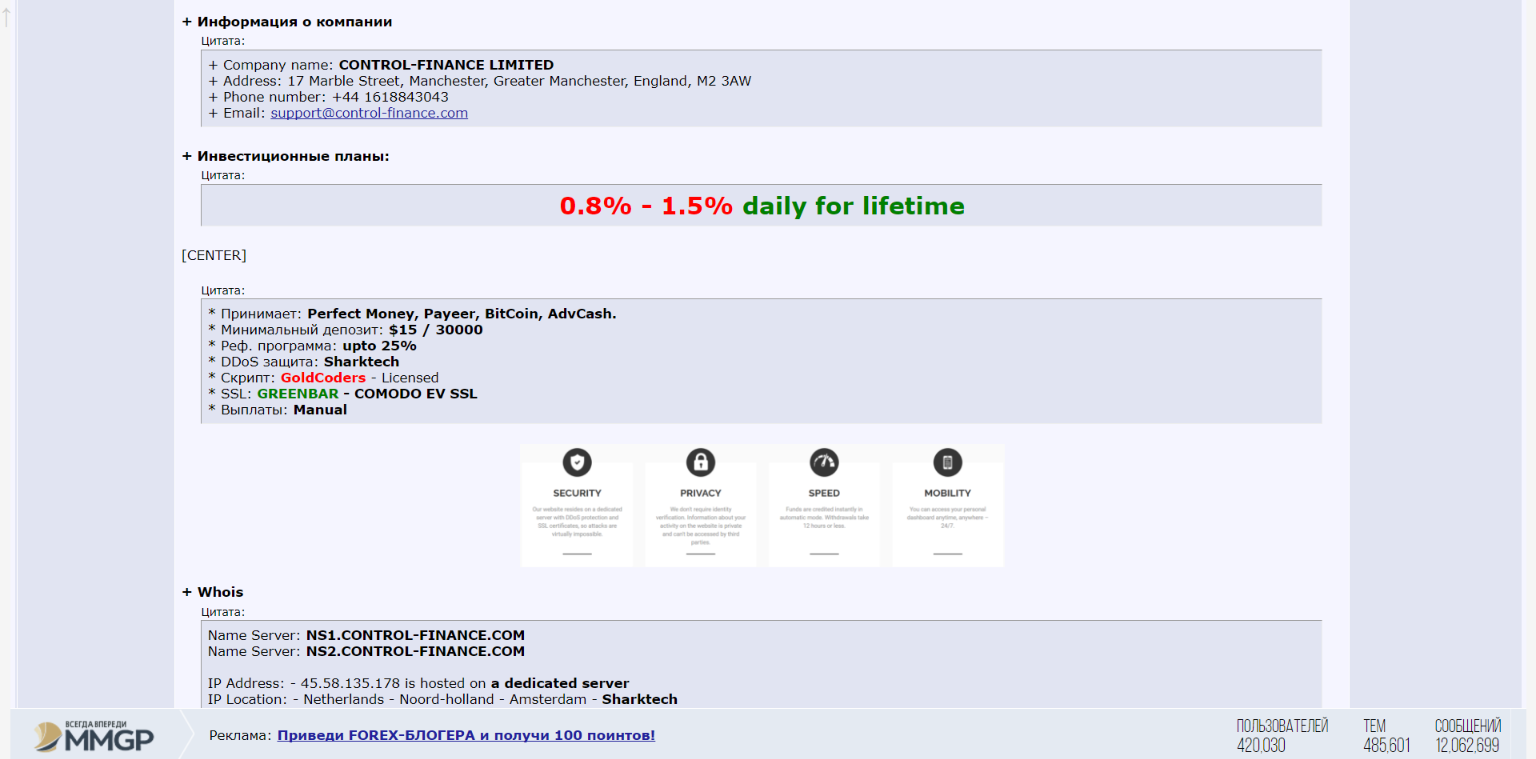The height and width of the screenshot is (759, 1536).
Task: Click the ПОЛЬЗОВАТЕЛЕЙ 420,030 counter
Action: pos(1283,735)
